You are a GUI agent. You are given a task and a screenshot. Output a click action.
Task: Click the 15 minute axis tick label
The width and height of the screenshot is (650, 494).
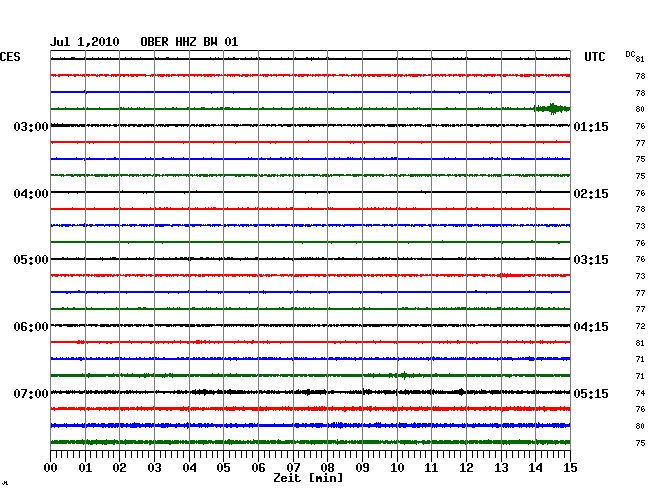[570, 468]
